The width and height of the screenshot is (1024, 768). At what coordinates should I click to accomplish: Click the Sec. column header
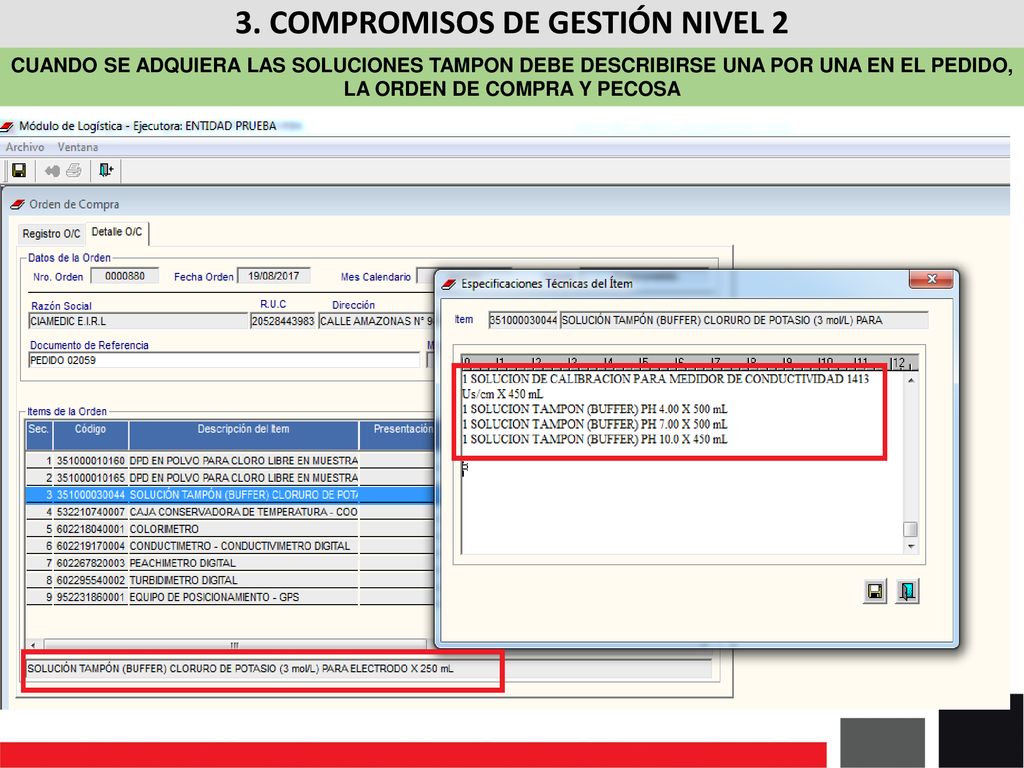39,435
